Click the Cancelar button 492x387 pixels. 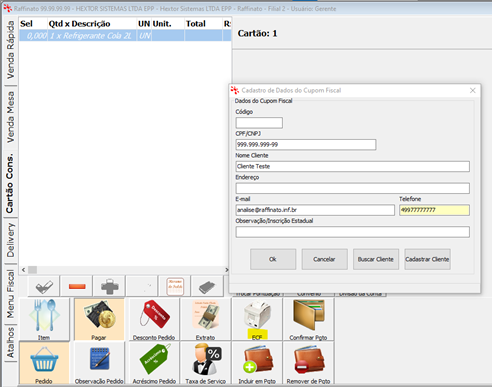pos(324,259)
